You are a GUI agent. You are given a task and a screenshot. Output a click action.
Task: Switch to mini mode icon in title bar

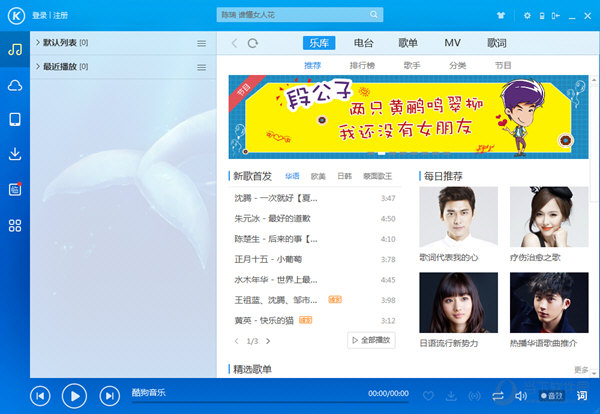click(556, 16)
